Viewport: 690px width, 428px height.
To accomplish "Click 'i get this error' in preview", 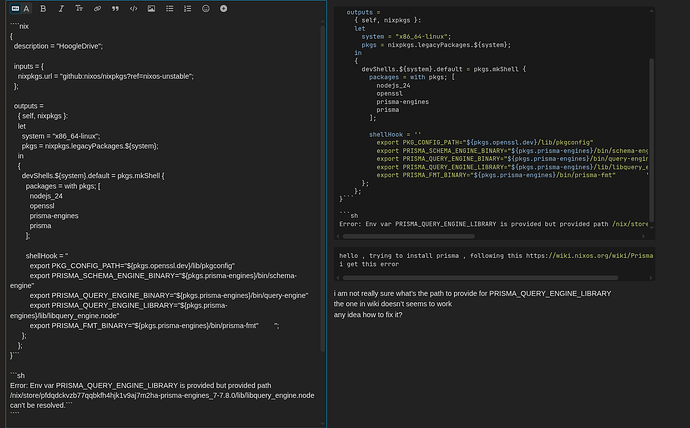I will coord(369,264).
